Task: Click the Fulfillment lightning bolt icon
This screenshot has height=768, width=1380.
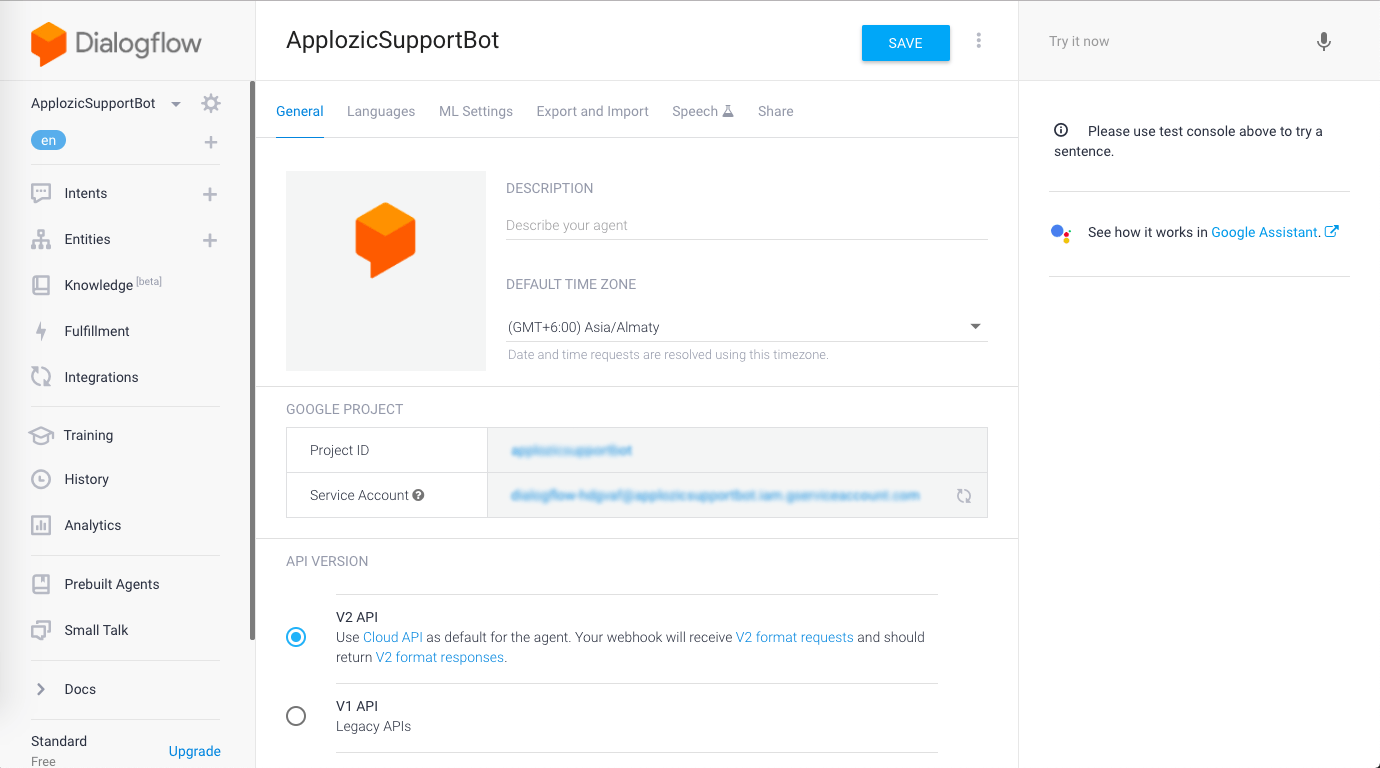Action: (x=41, y=331)
